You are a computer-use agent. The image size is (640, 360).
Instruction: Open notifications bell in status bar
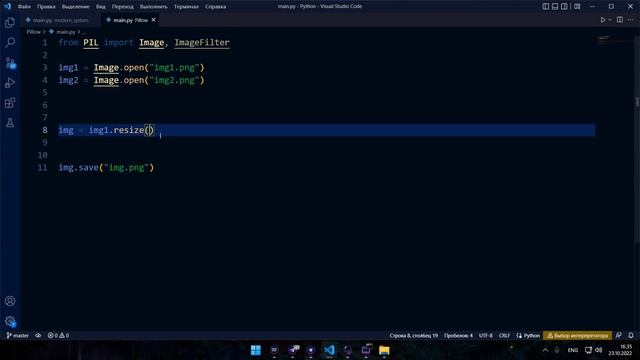pos(631,336)
